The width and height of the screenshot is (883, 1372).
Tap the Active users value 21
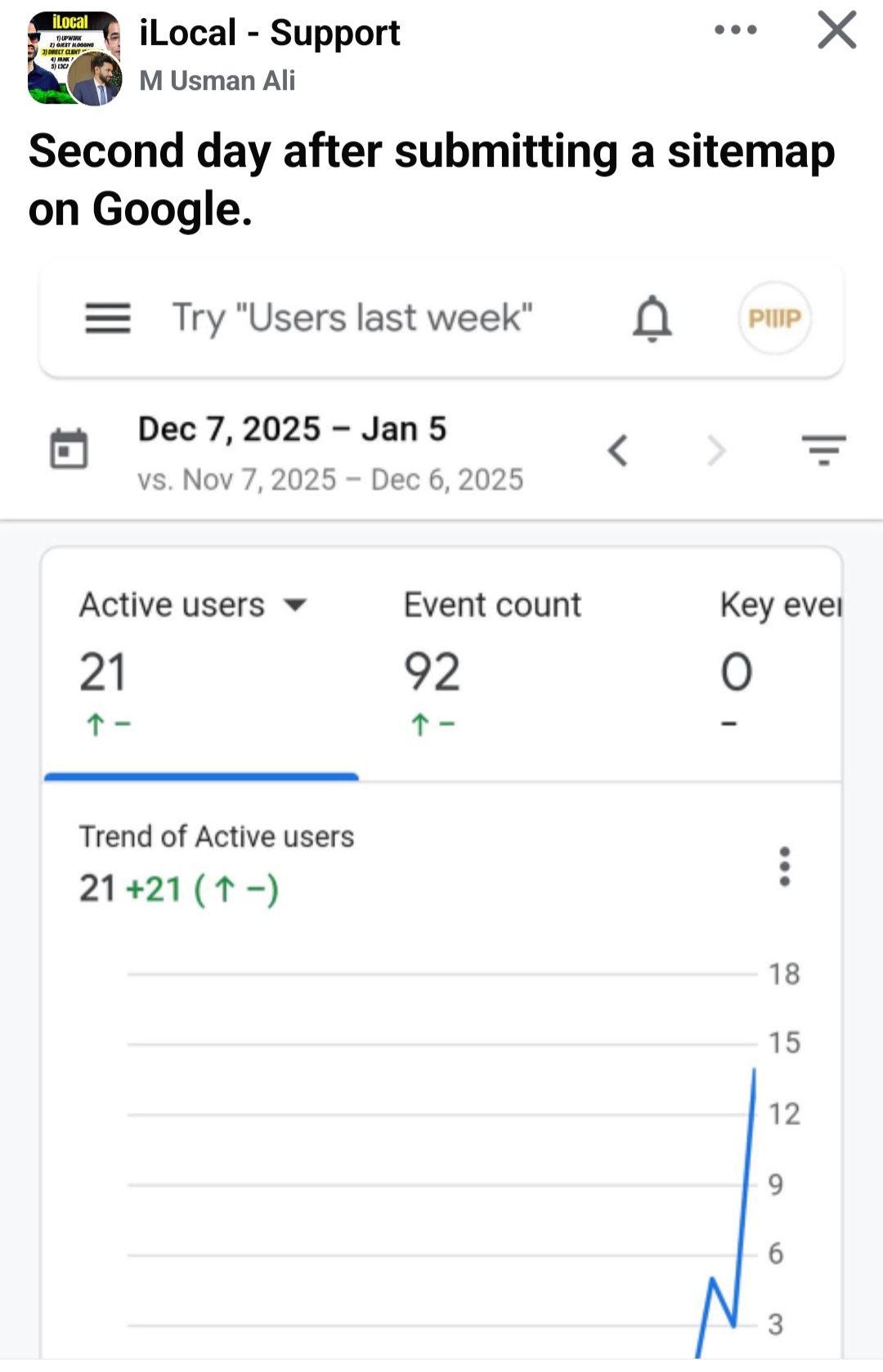103,672
